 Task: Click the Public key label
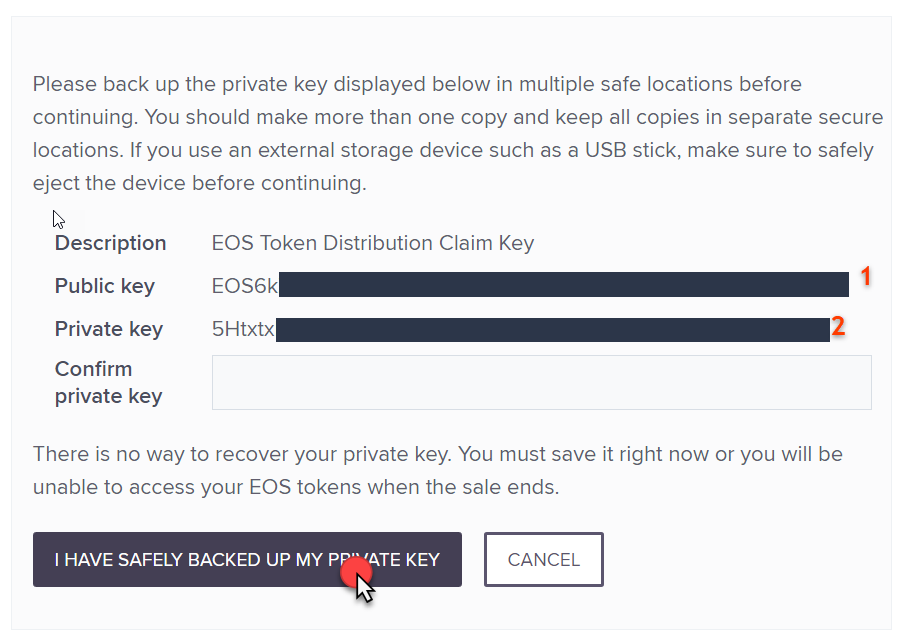(x=104, y=286)
